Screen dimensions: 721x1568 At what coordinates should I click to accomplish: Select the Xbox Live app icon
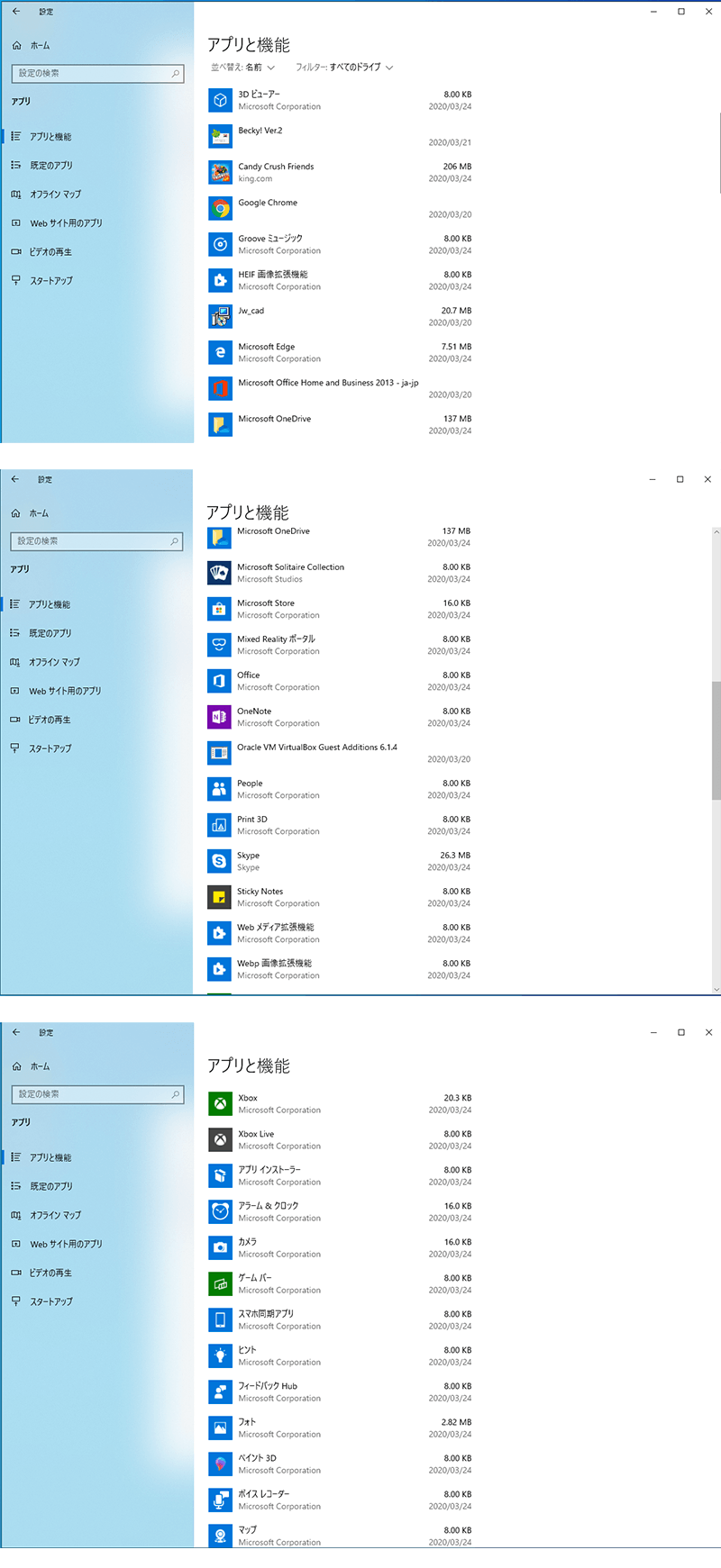pyautogui.click(x=220, y=1139)
